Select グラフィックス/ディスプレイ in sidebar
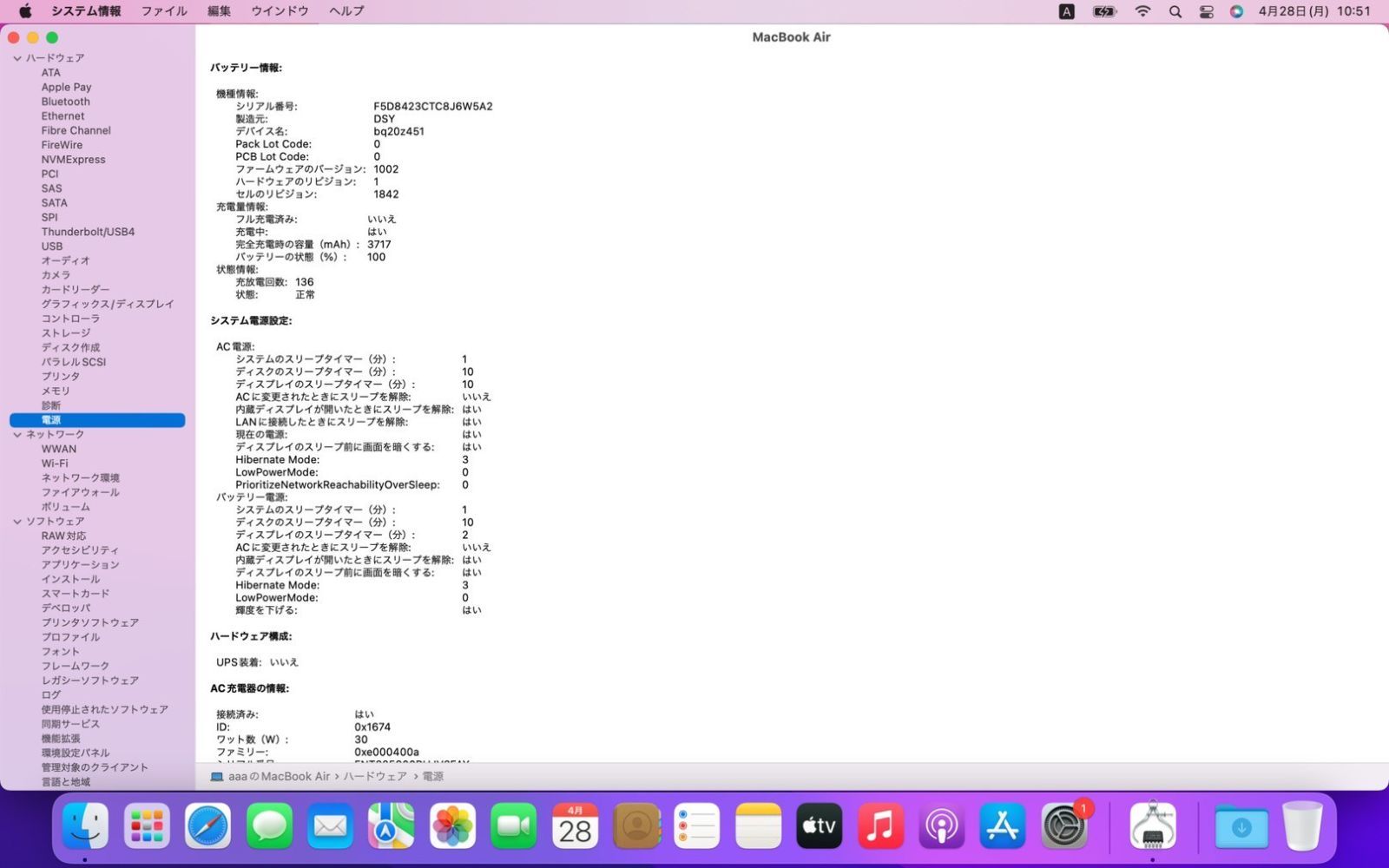 click(x=108, y=304)
